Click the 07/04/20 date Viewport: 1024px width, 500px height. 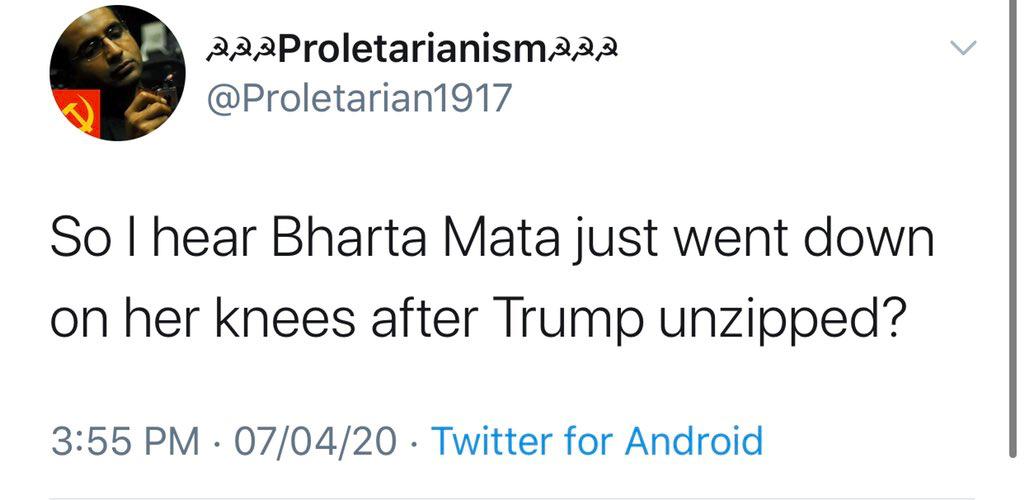click(315, 440)
